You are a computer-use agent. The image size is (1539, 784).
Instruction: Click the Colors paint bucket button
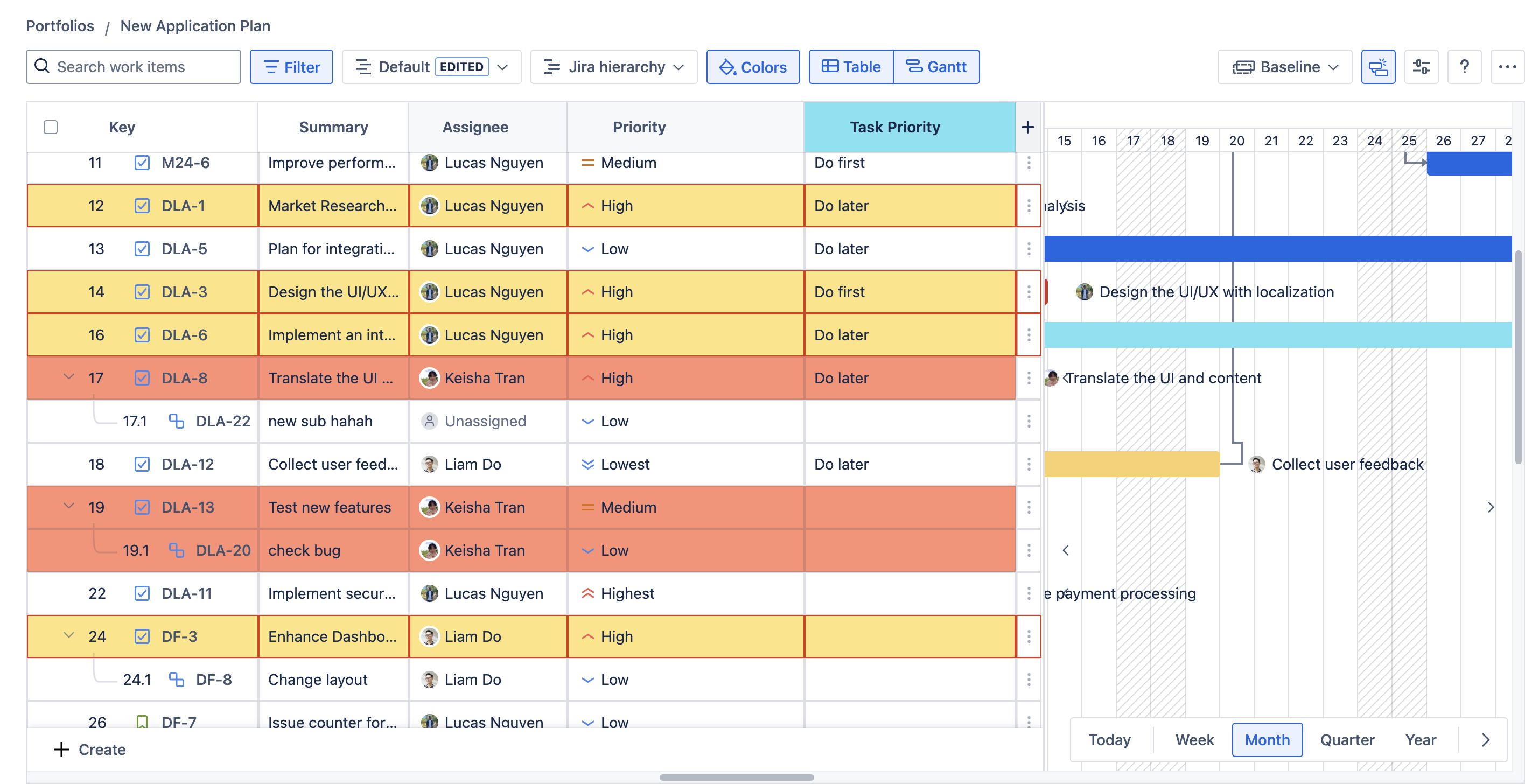(x=752, y=67)
